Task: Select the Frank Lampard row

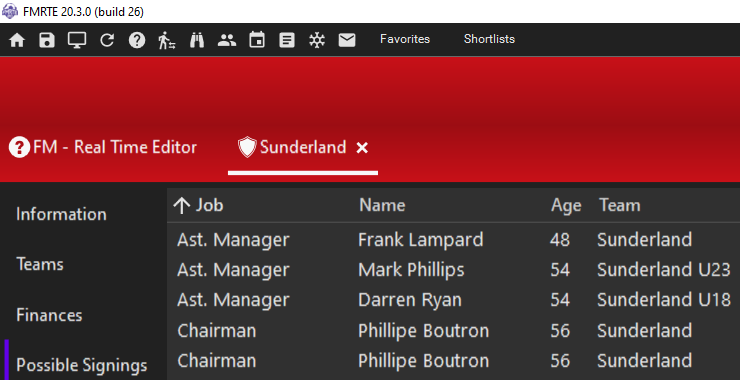Action: 453,239
